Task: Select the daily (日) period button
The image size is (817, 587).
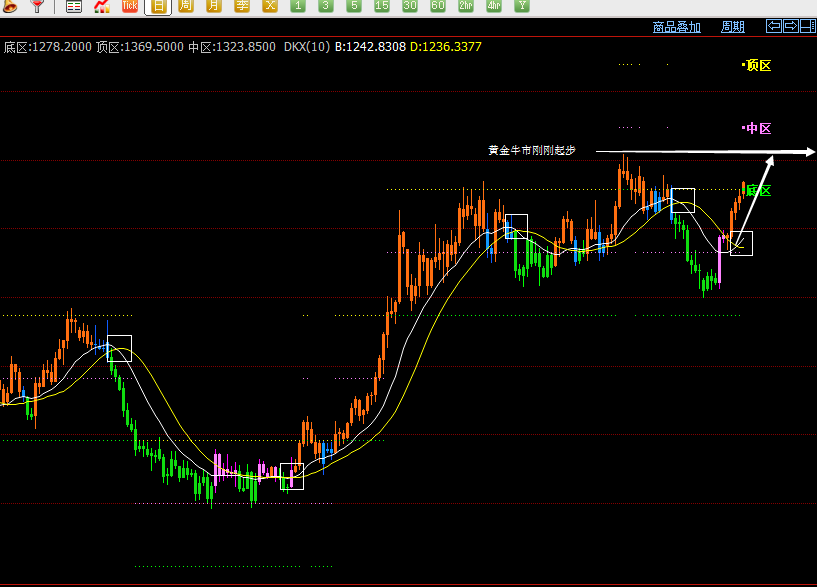Action: (158, 6)
